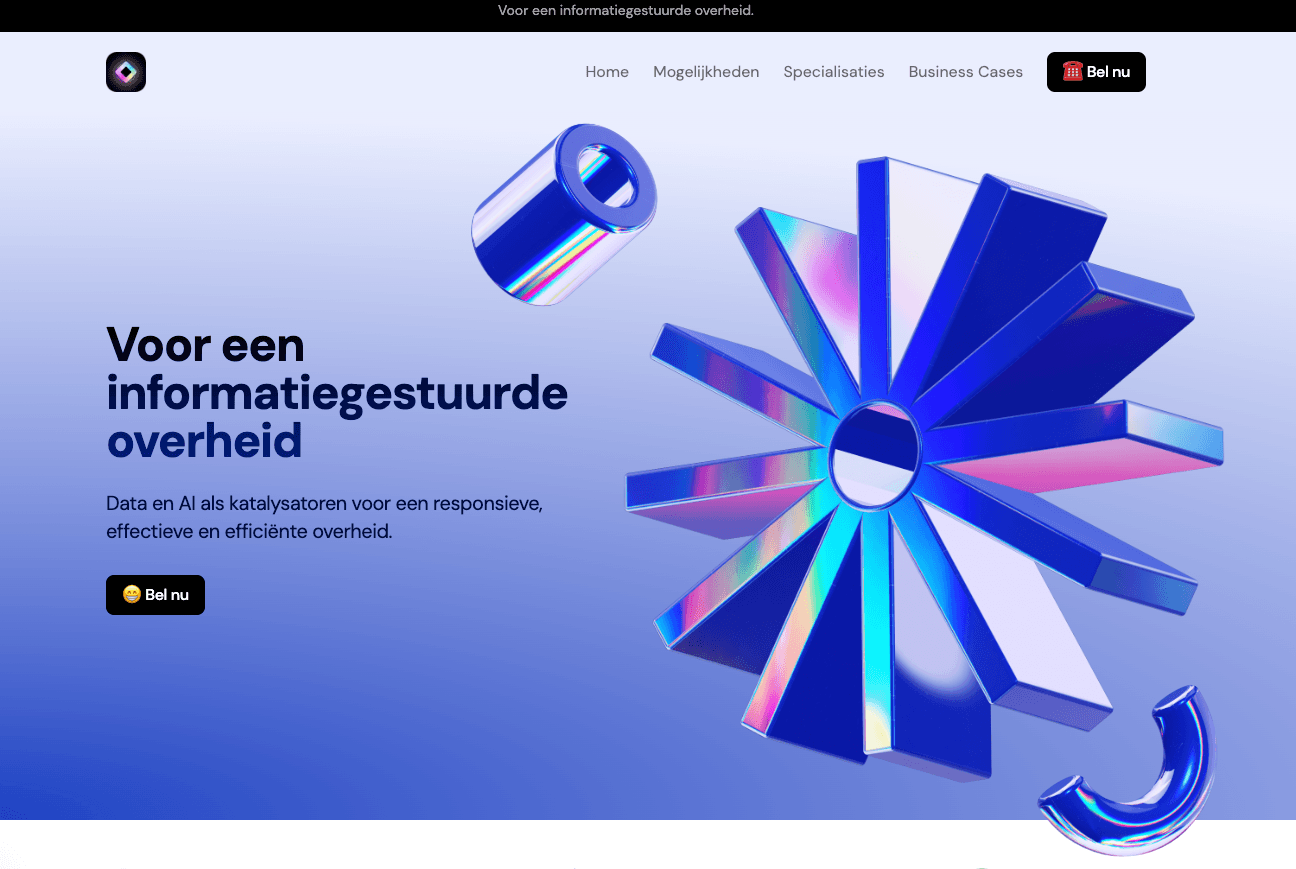Go to the Home page
Viewport: 1296px width, 869px height.
tap(607, 72)
